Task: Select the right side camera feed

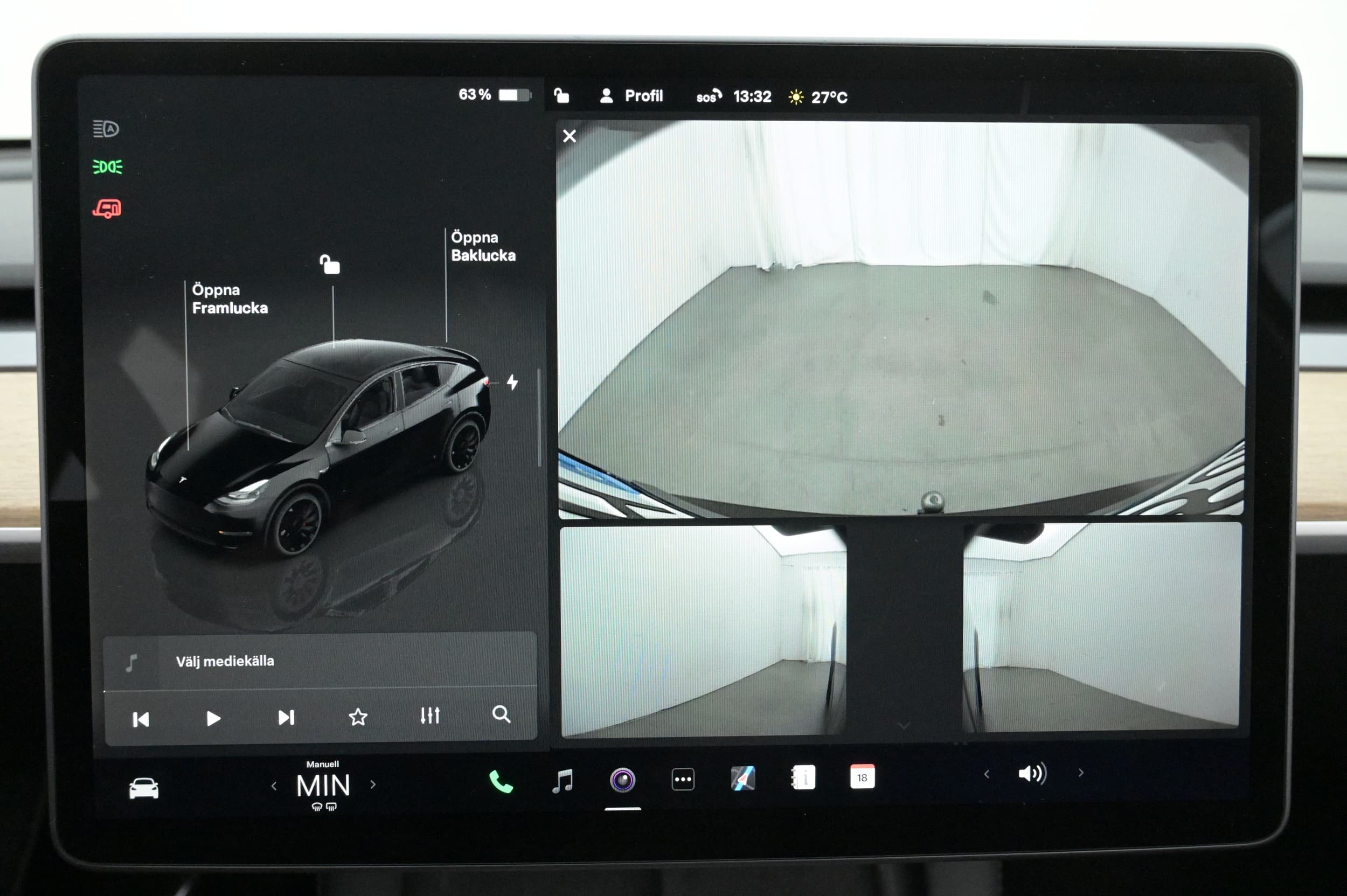Action: (x=1102, y=626)
